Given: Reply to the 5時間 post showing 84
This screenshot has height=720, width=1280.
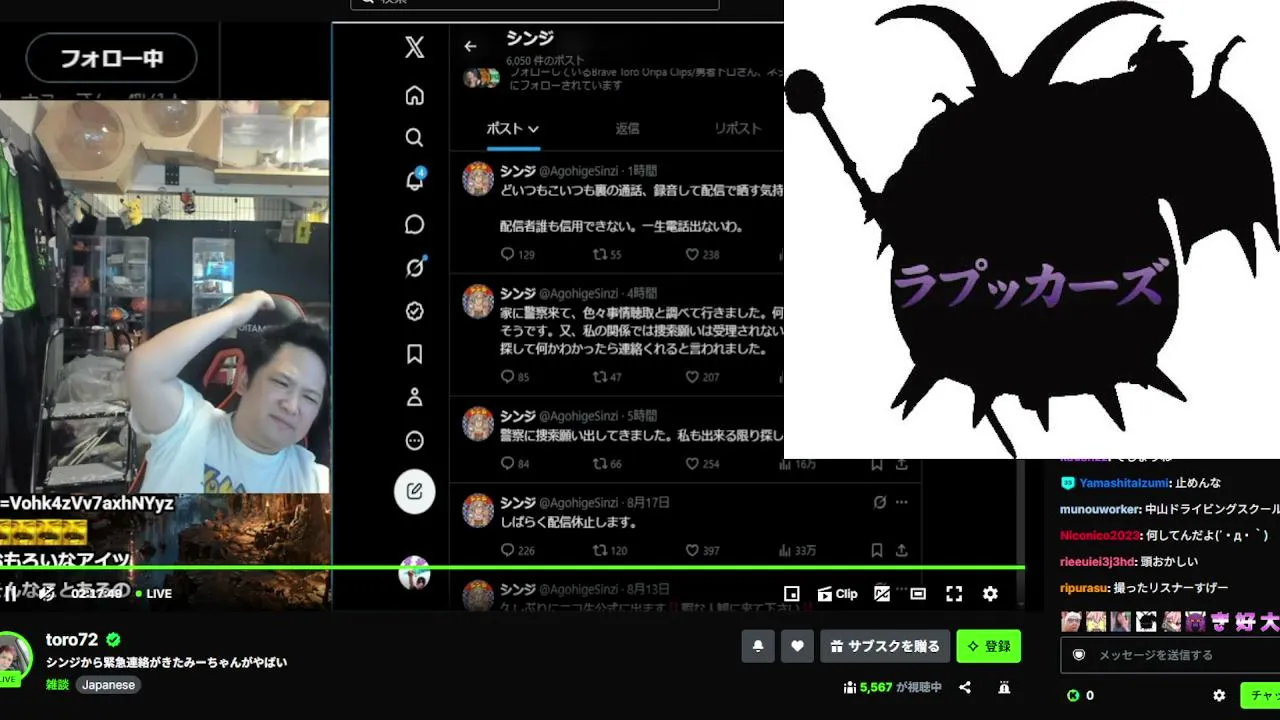Looking at the screenshot, I should [515, 464].
